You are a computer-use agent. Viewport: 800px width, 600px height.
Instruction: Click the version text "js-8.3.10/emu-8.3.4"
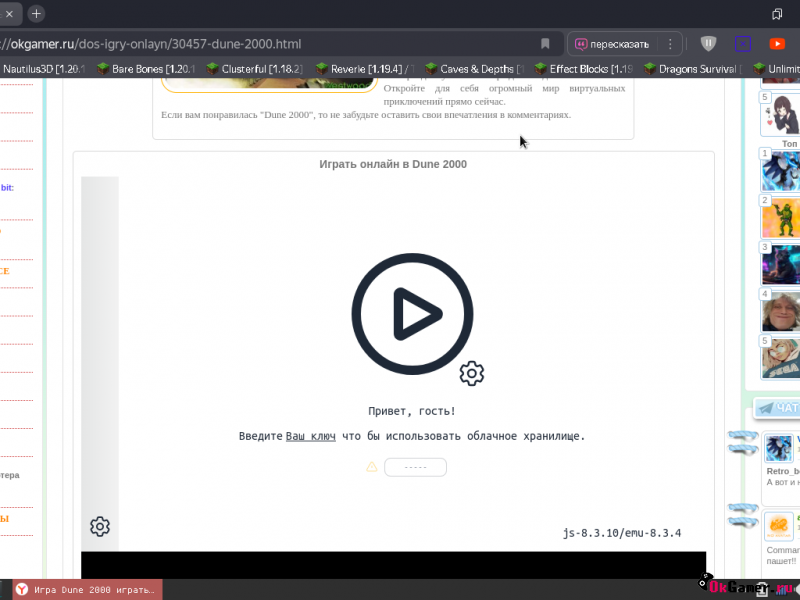coord(622,533)
